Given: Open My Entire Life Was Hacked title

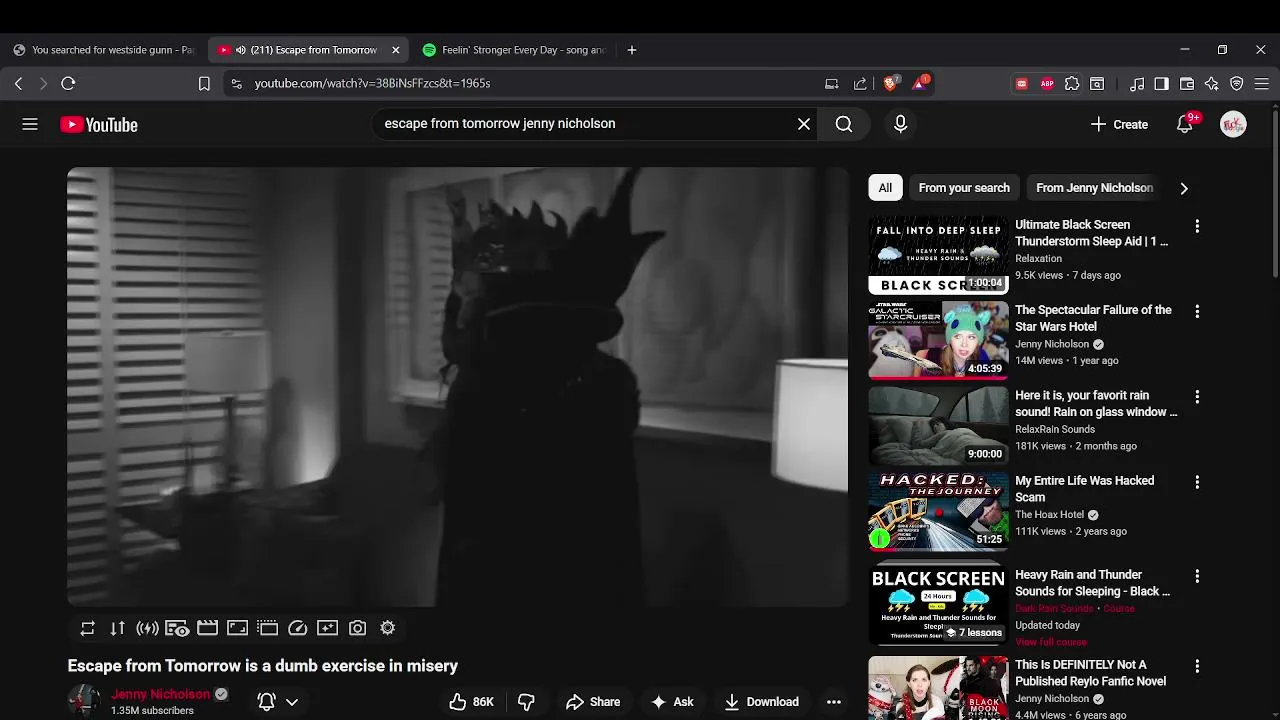Looking at the screenshot, I should (x=1084, y=489).
